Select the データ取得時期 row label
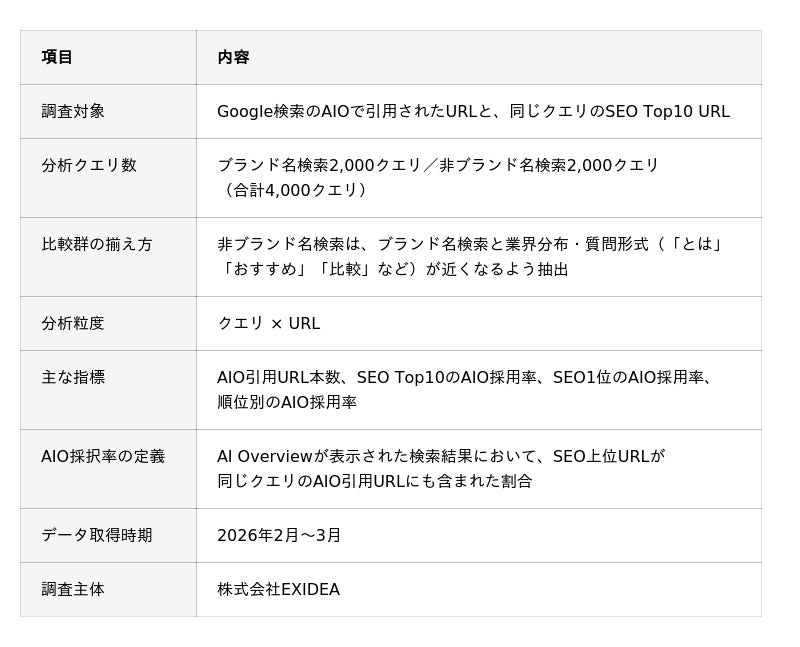The height and width of the screenshot is (647, 800). [97, 535]
